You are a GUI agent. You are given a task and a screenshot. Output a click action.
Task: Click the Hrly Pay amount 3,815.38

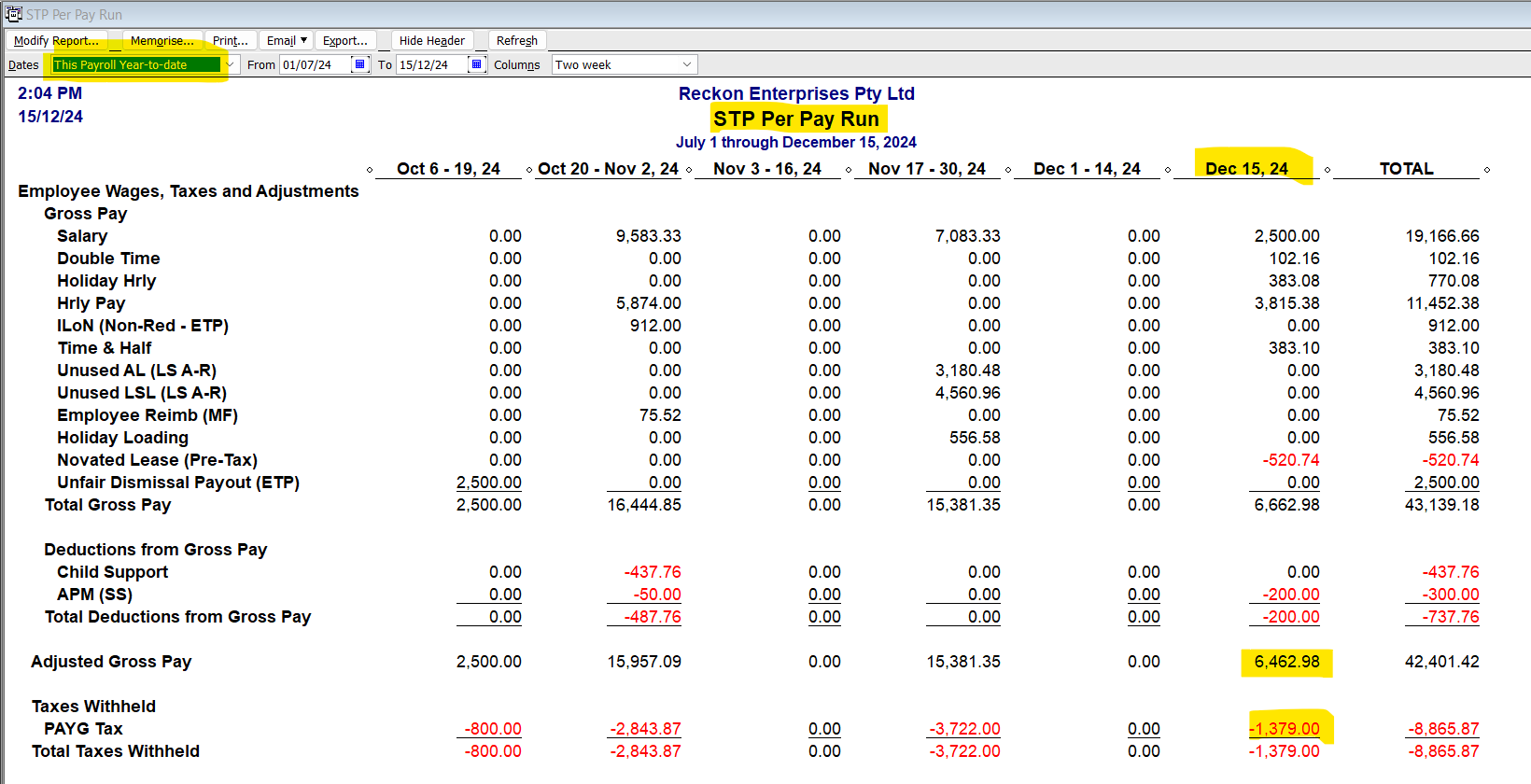point(1287,303)
